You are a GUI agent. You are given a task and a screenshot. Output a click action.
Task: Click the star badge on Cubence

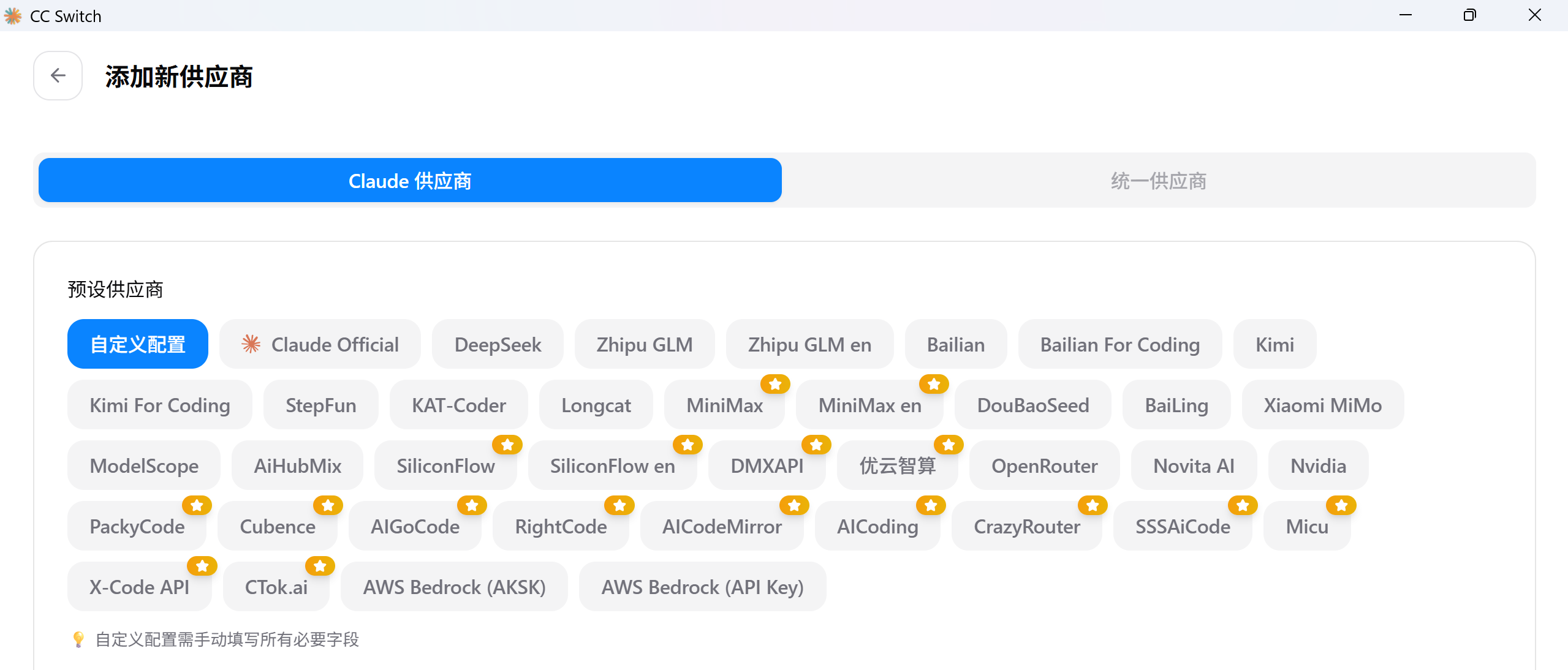pyautogui.click(x=328, y=505)
